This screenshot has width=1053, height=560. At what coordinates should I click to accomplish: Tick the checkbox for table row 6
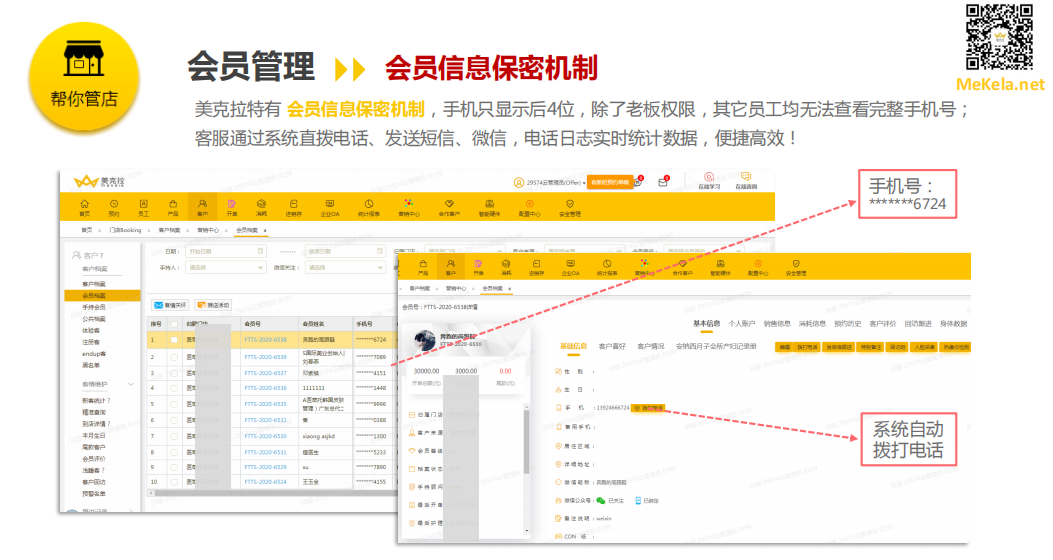coord(174,420)
